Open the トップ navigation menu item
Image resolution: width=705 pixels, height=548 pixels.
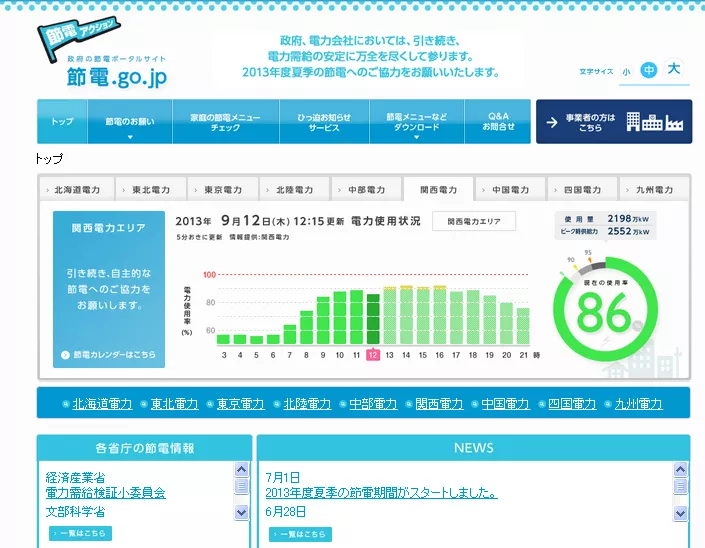tap(62, 121)
